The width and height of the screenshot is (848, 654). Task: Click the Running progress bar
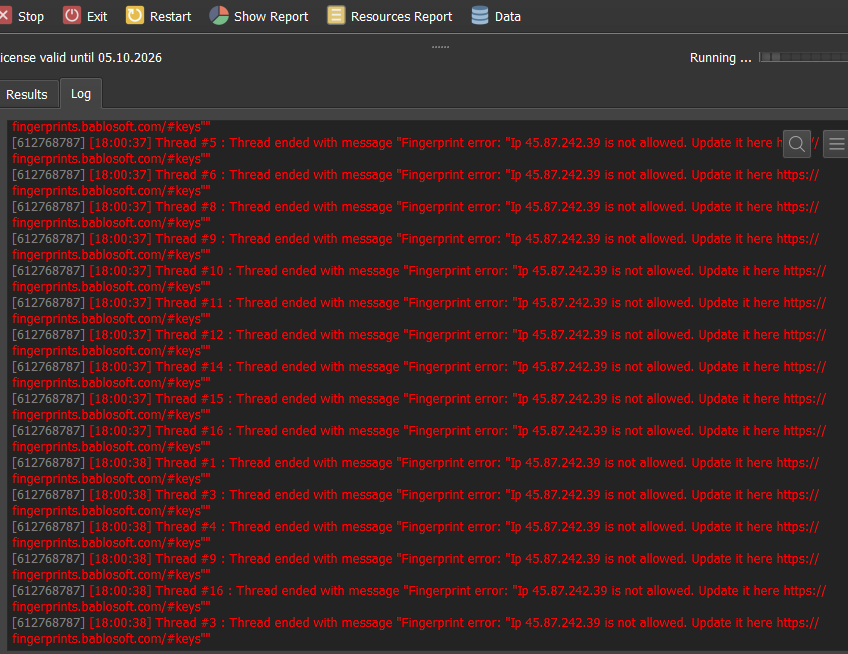[802, 58]
